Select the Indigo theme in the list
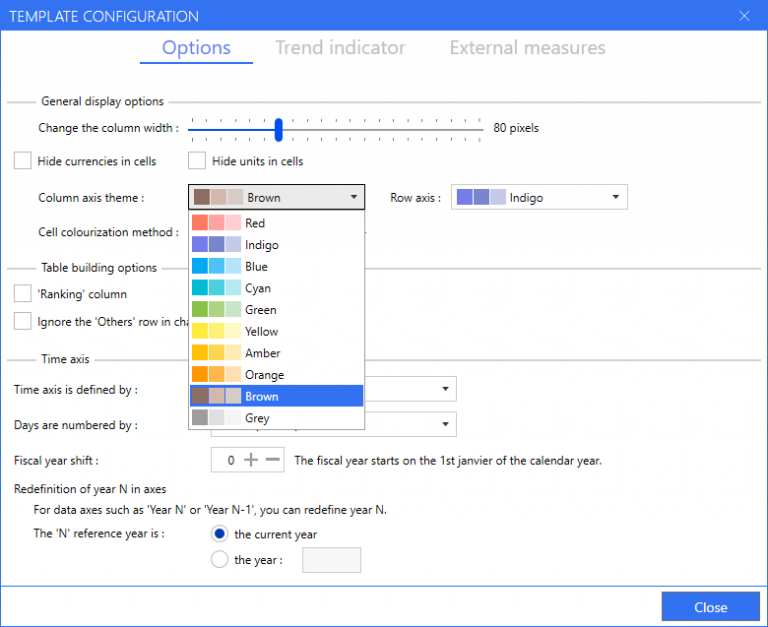Screen dimensions: 768x627 (x=277, y=244)
